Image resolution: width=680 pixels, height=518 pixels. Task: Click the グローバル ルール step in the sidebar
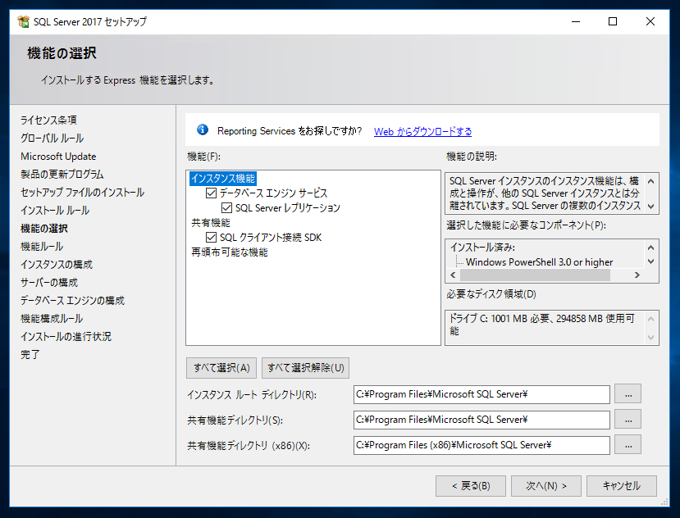tap(52, 138)
